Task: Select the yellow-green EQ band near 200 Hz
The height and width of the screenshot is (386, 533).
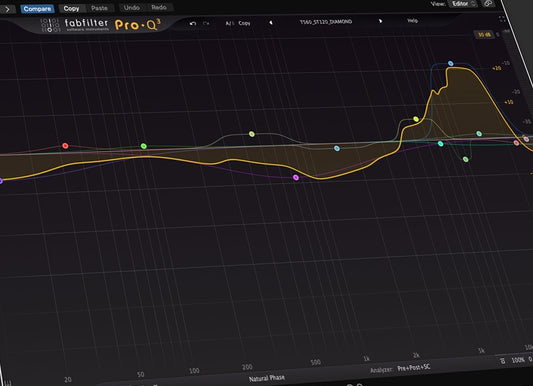Action: (x=252, y=134)
